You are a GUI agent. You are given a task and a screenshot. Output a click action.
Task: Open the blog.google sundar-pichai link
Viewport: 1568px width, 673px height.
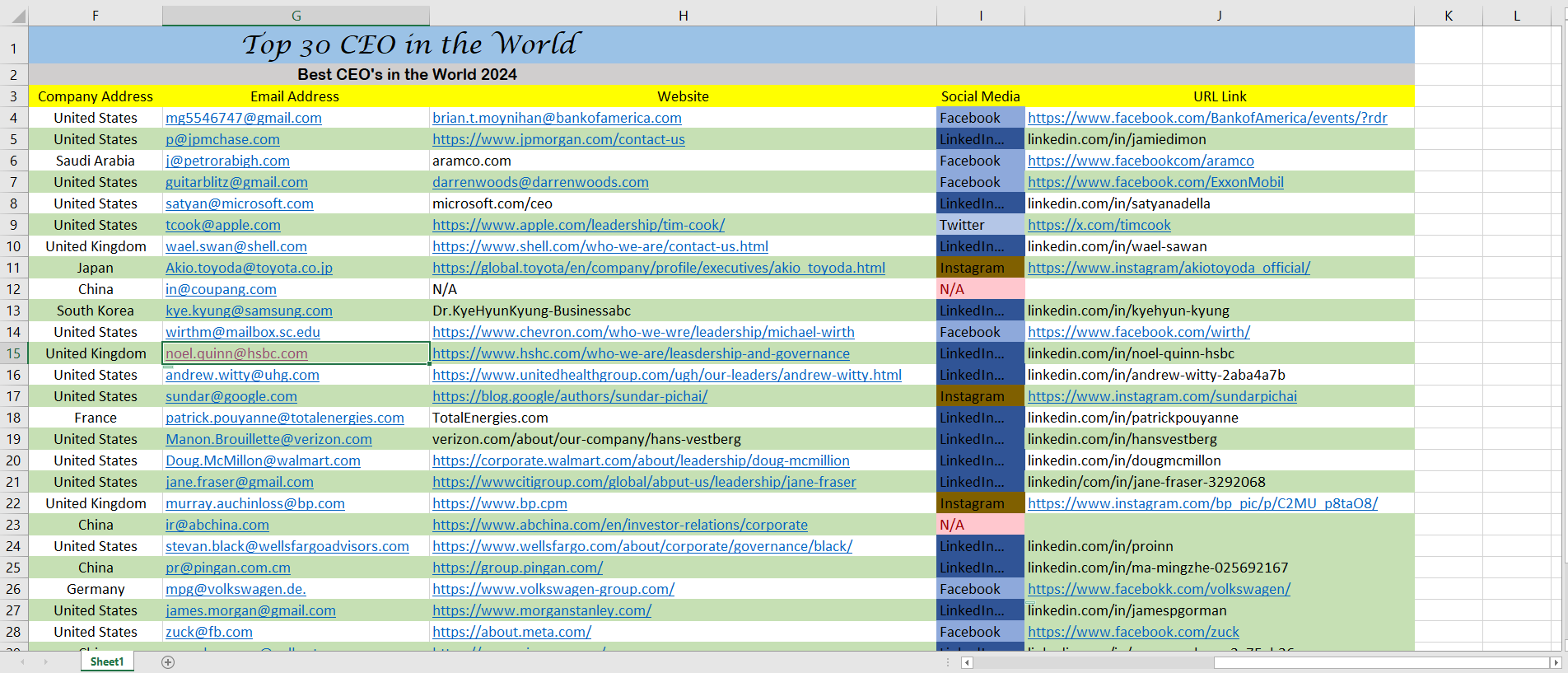570,396
